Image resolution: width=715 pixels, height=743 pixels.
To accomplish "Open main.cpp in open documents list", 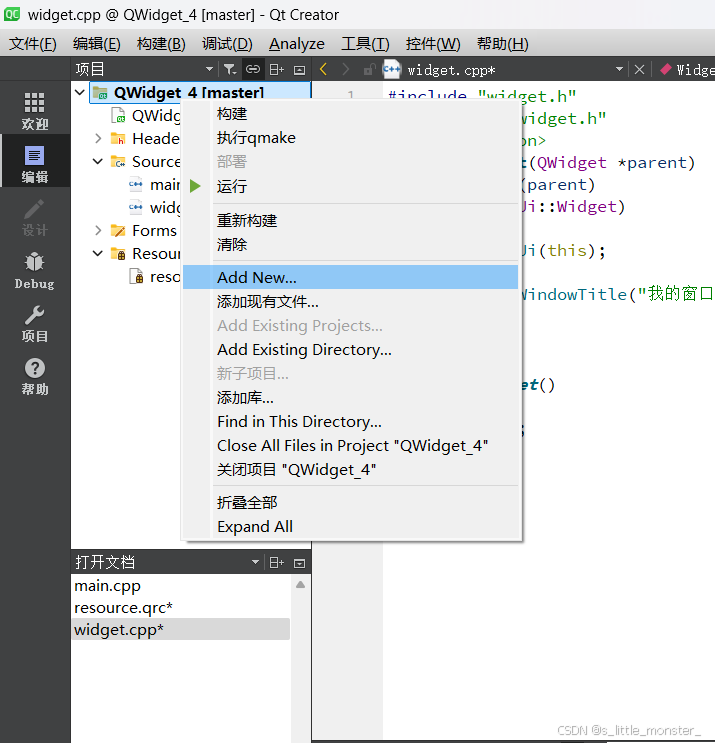I will click(x=181, y=586).
